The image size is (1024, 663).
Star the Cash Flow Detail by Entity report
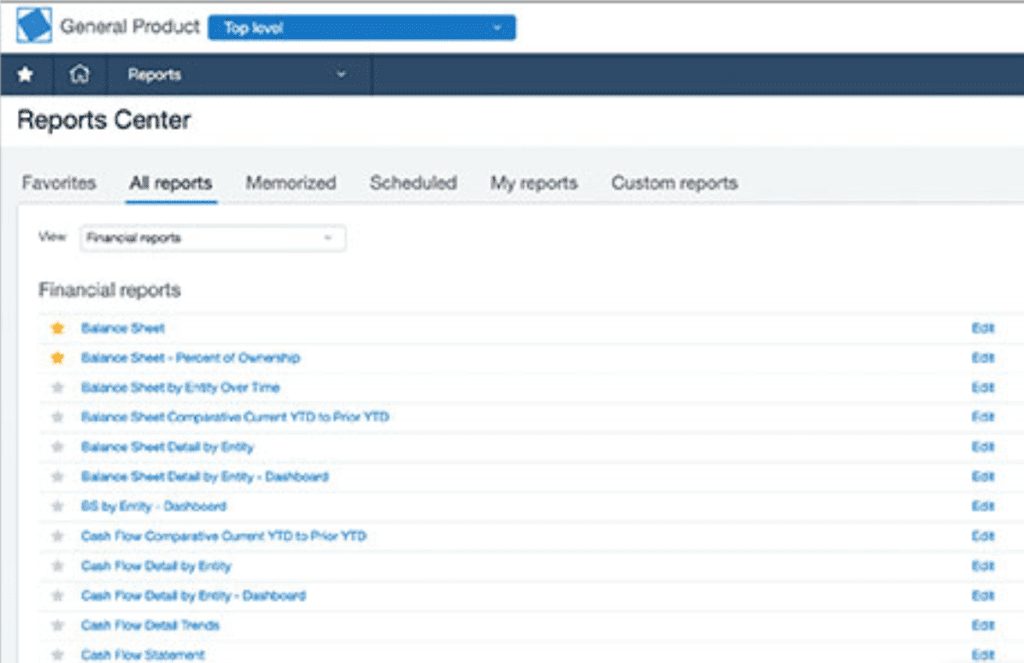58,566
